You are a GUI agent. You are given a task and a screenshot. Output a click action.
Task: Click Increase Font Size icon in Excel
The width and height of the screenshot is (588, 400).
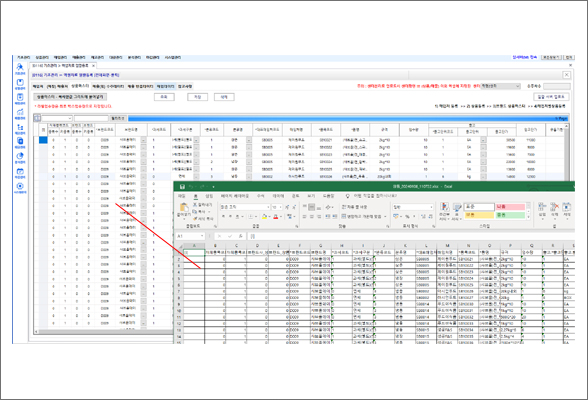pyautogui.click(x=287, y=207)
